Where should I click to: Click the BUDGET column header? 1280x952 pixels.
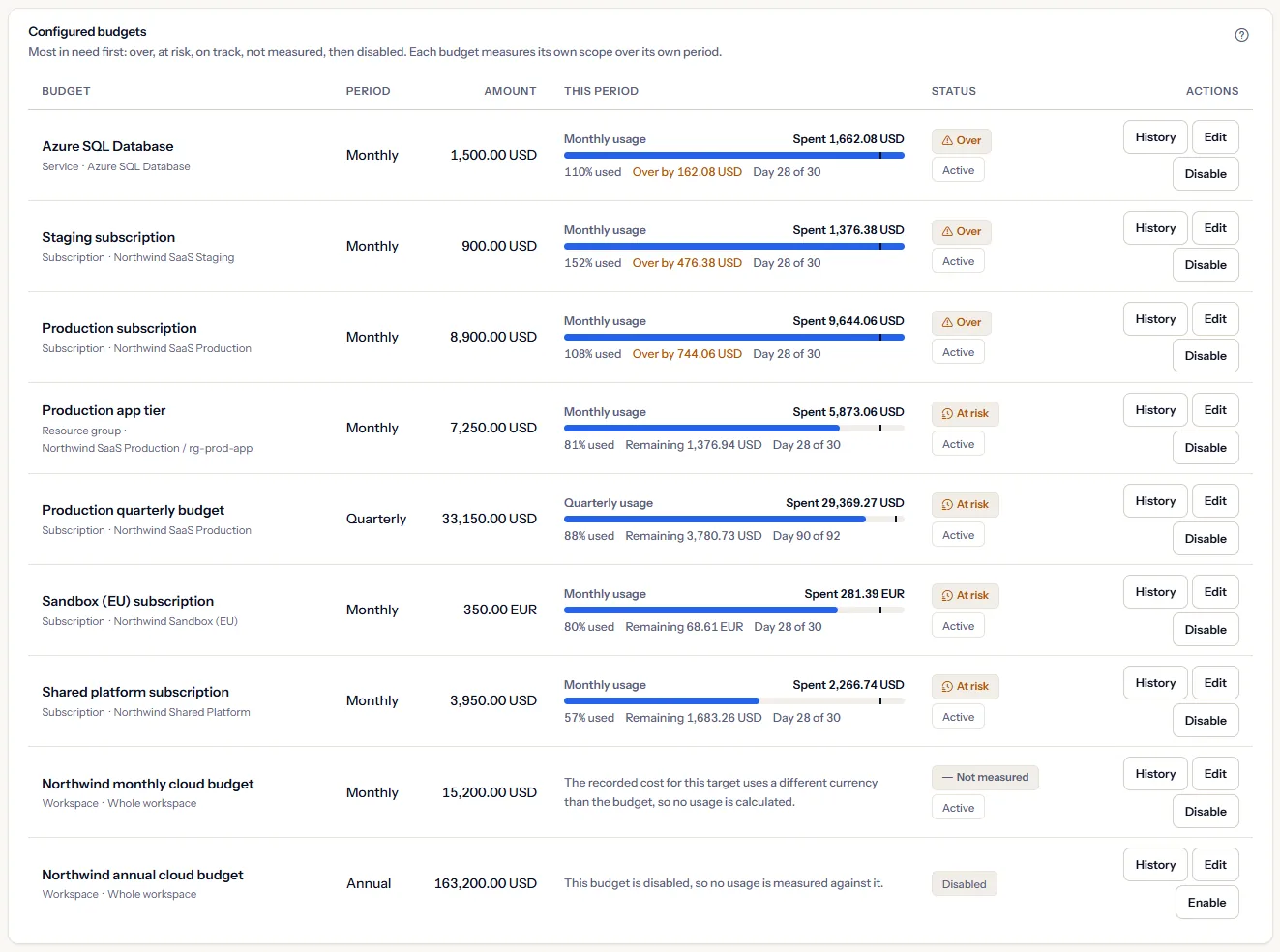click(66, 91)
